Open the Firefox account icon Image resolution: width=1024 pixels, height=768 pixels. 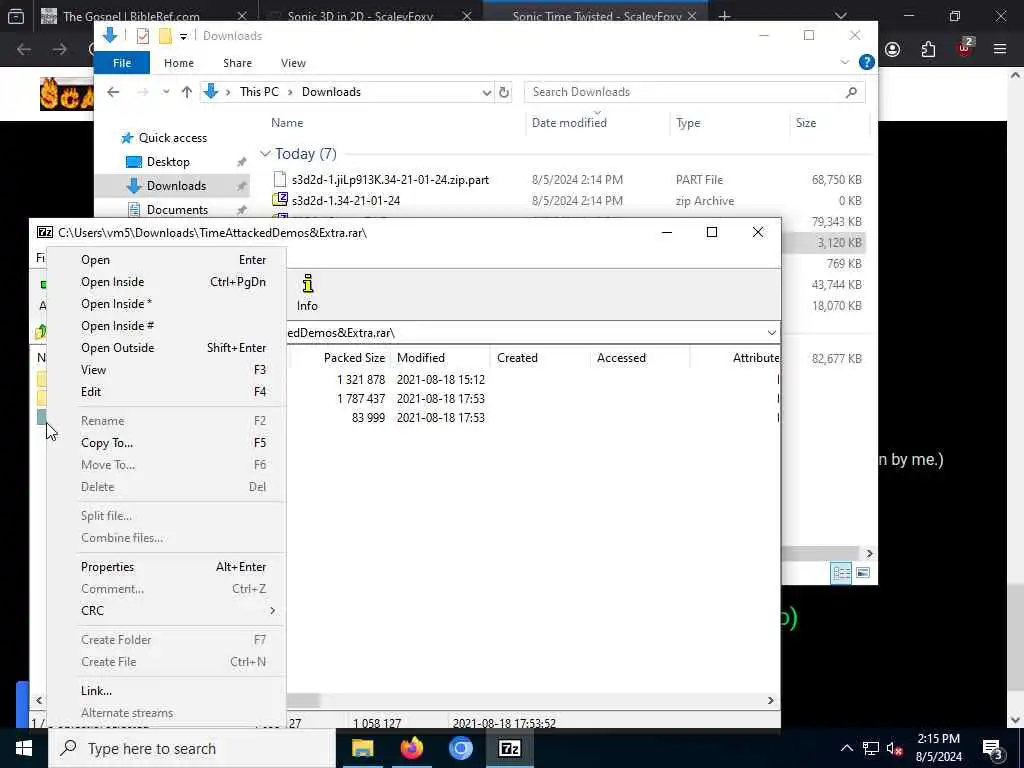pyautogui.click(x=893, y=50)
